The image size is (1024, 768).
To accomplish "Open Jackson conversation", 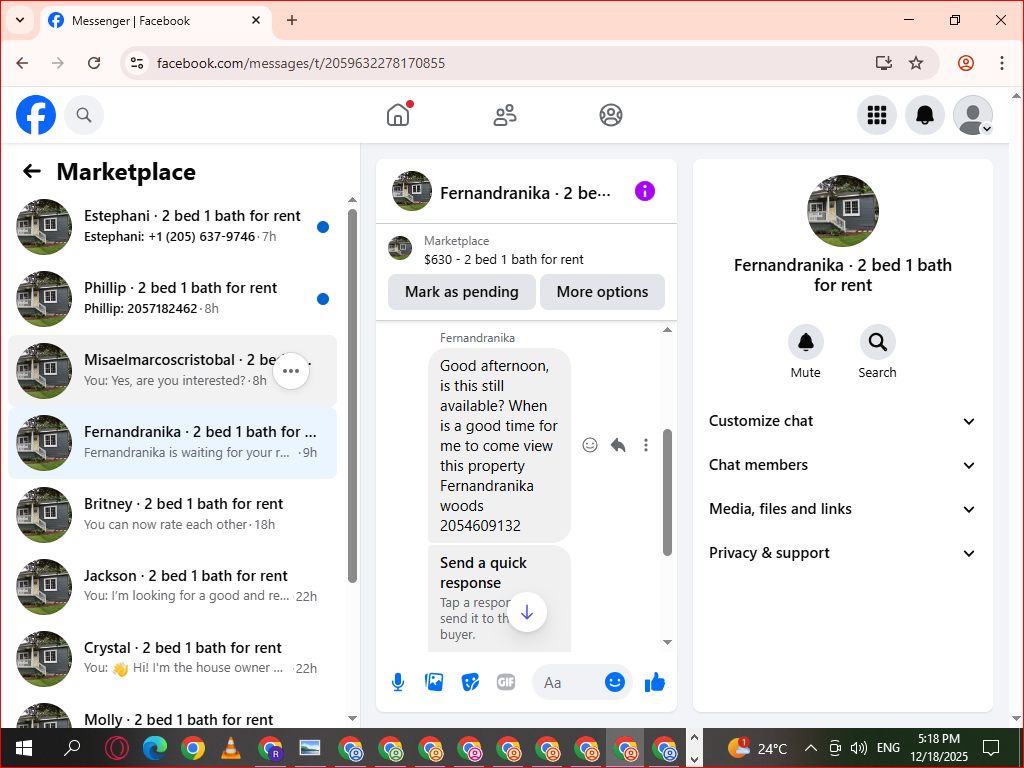I will 172,586.
